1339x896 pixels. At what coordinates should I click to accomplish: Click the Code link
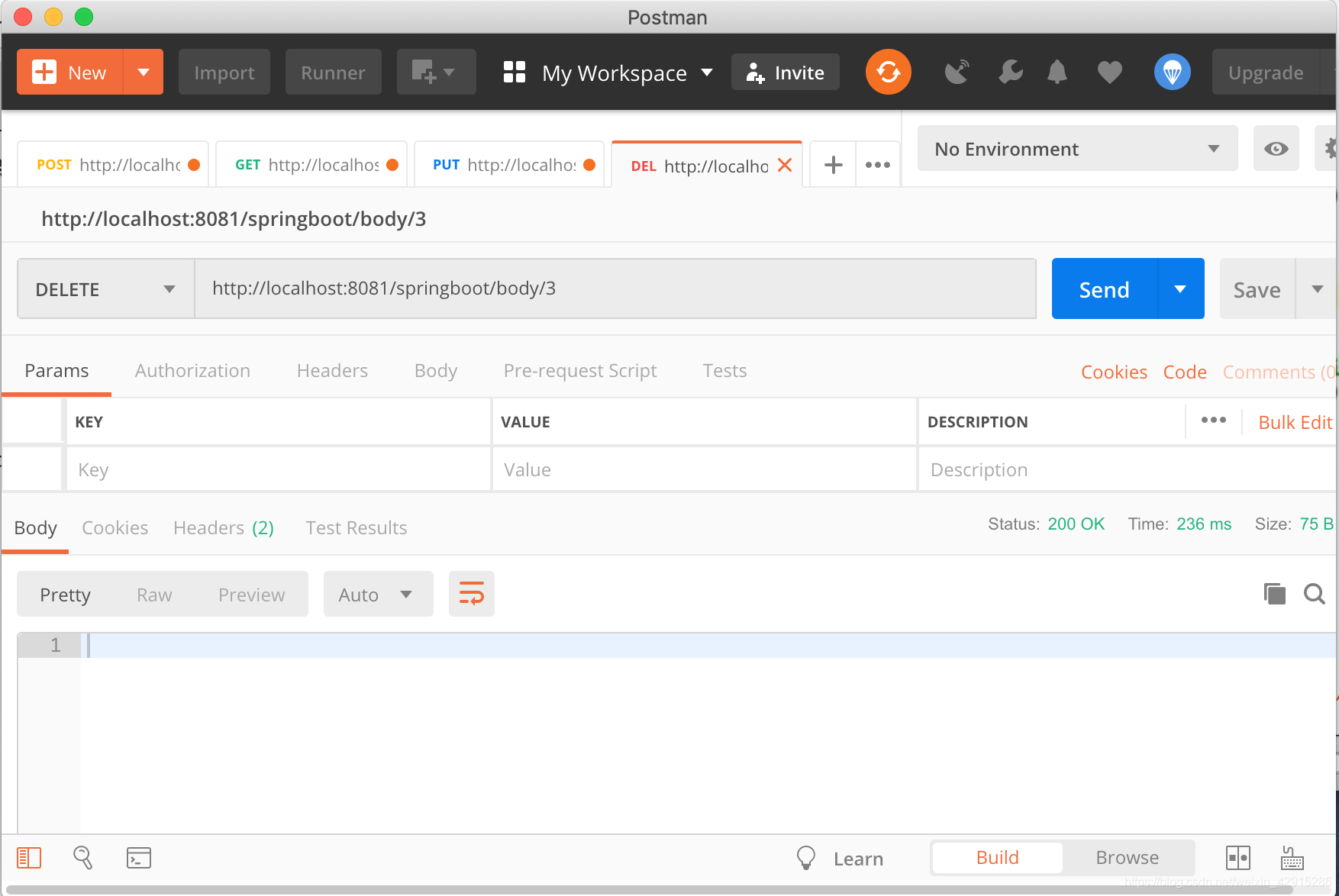(1185, 372)
